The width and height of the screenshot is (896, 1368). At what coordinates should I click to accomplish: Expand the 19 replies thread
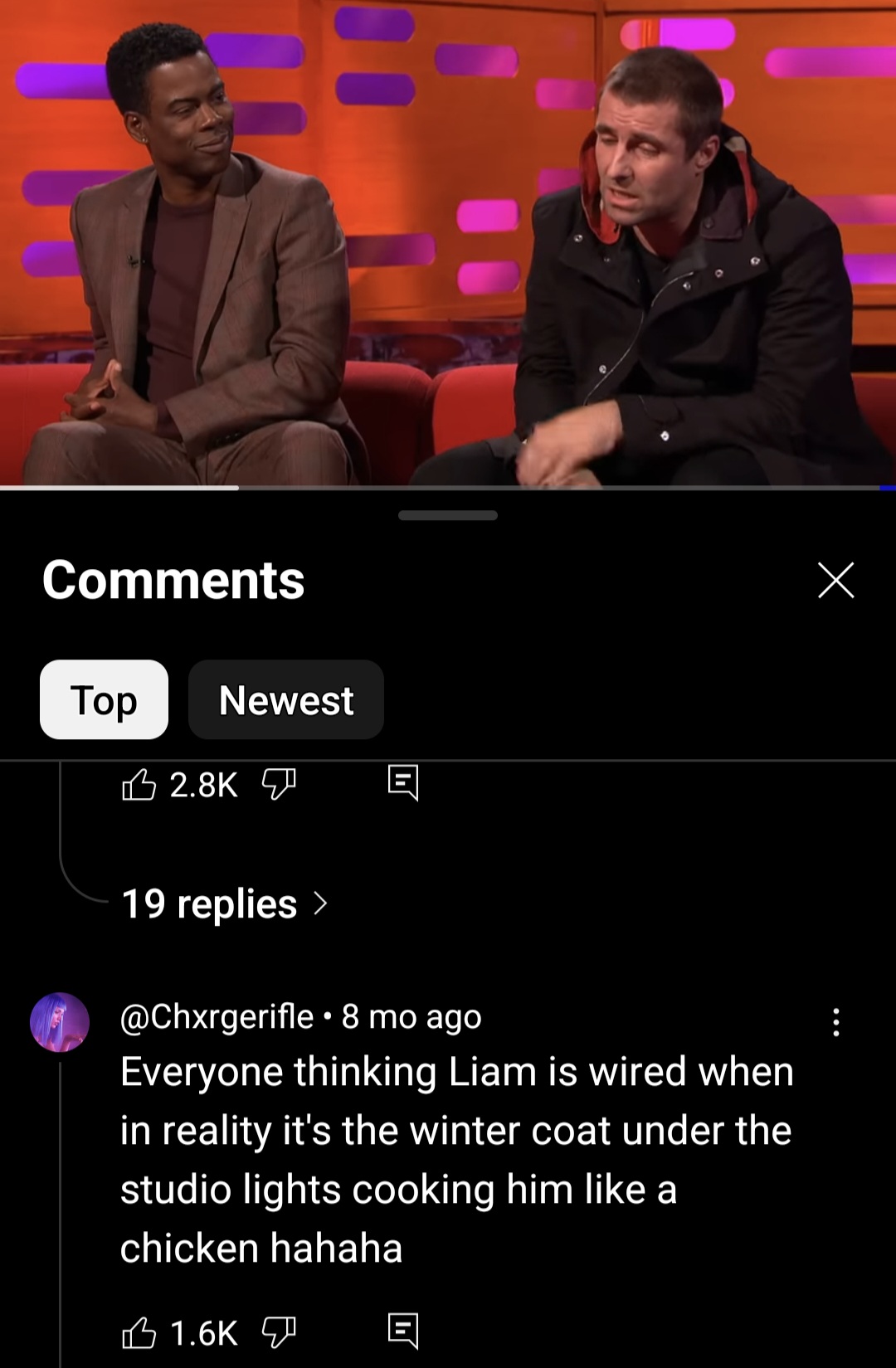click(x=225, y=903)
